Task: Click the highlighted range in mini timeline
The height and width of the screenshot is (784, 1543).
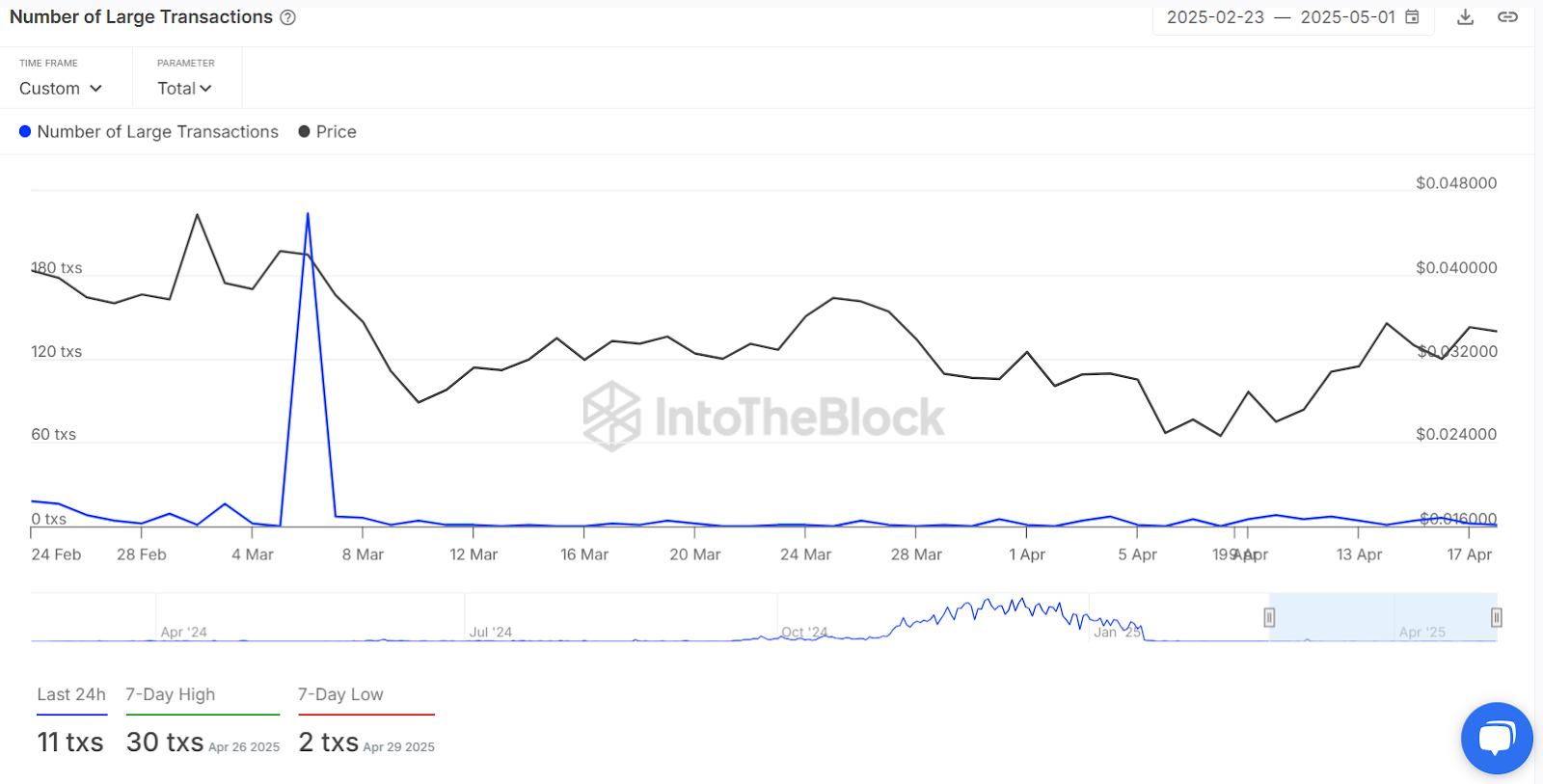Action: 1382,617
